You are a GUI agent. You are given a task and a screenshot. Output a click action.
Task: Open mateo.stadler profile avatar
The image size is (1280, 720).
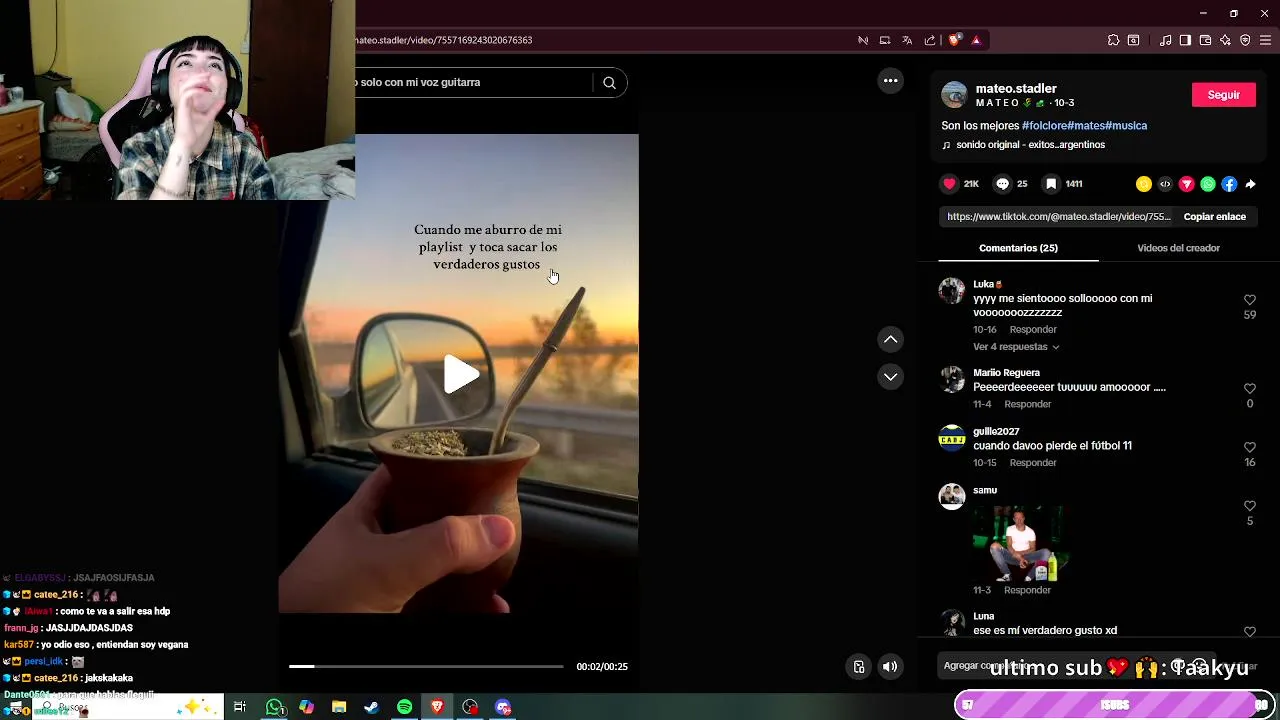[954, 95]
